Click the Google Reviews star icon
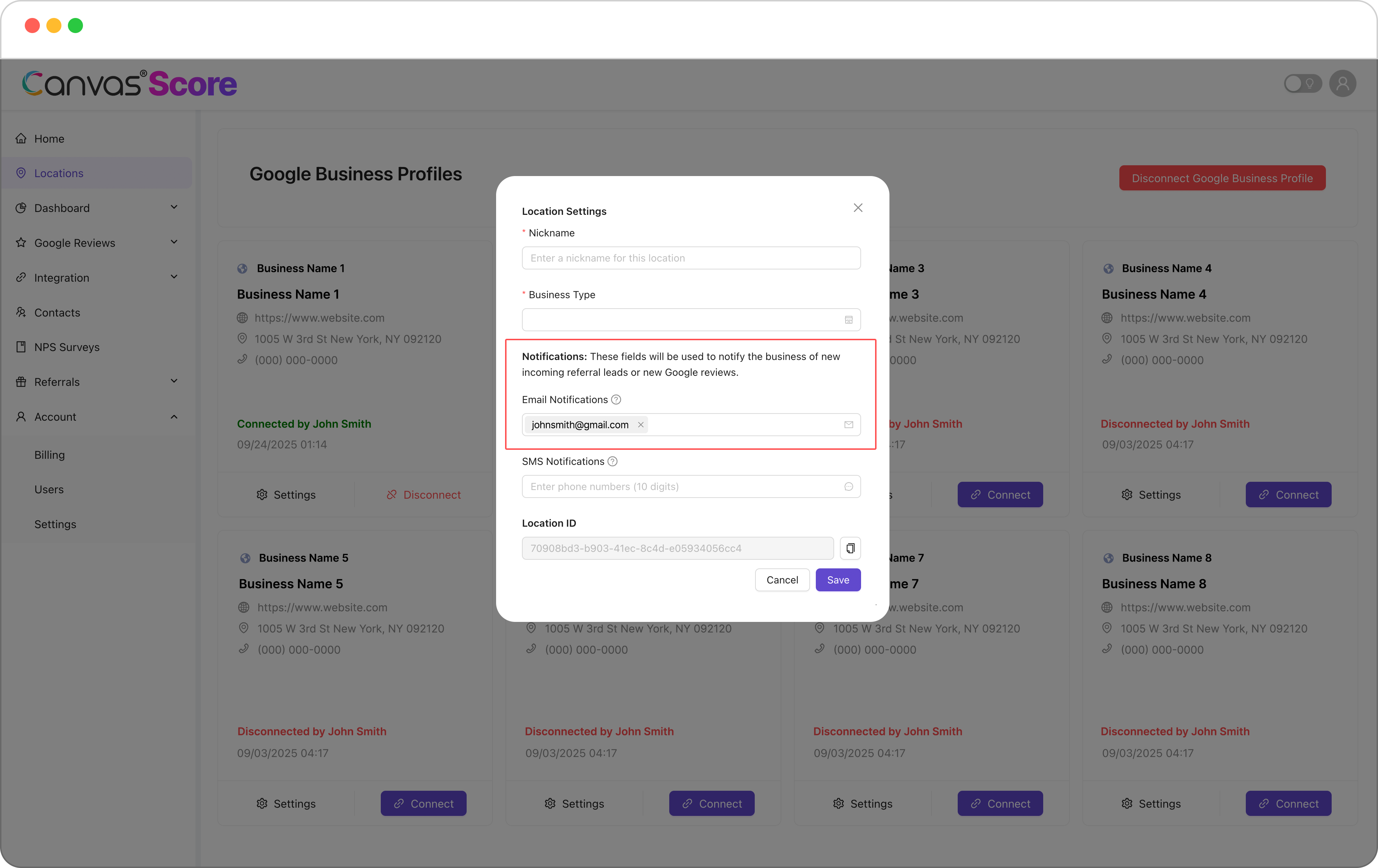 [21, 243]
